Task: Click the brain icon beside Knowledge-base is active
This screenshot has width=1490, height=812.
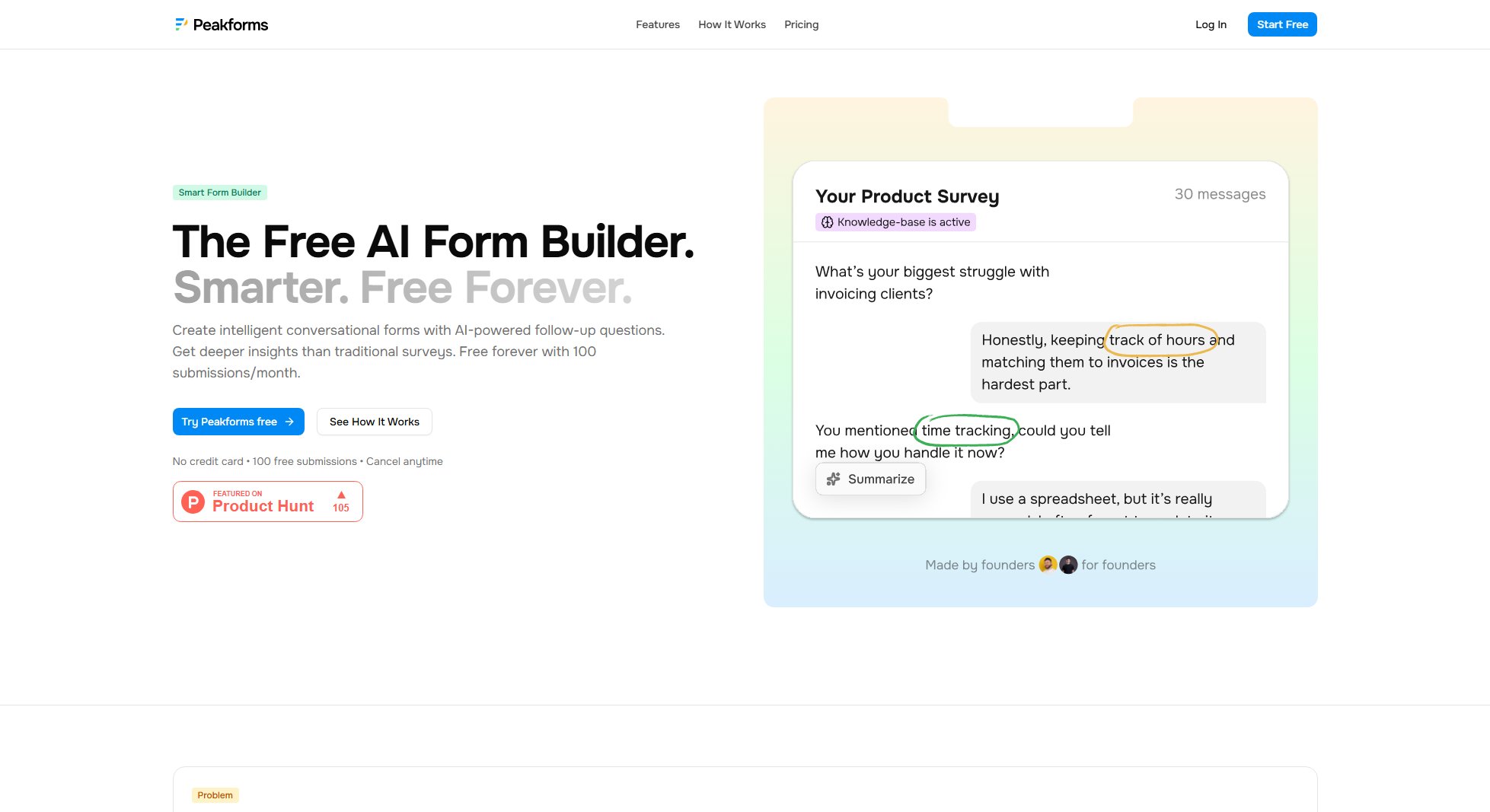Action: click(x=827, y=222)
